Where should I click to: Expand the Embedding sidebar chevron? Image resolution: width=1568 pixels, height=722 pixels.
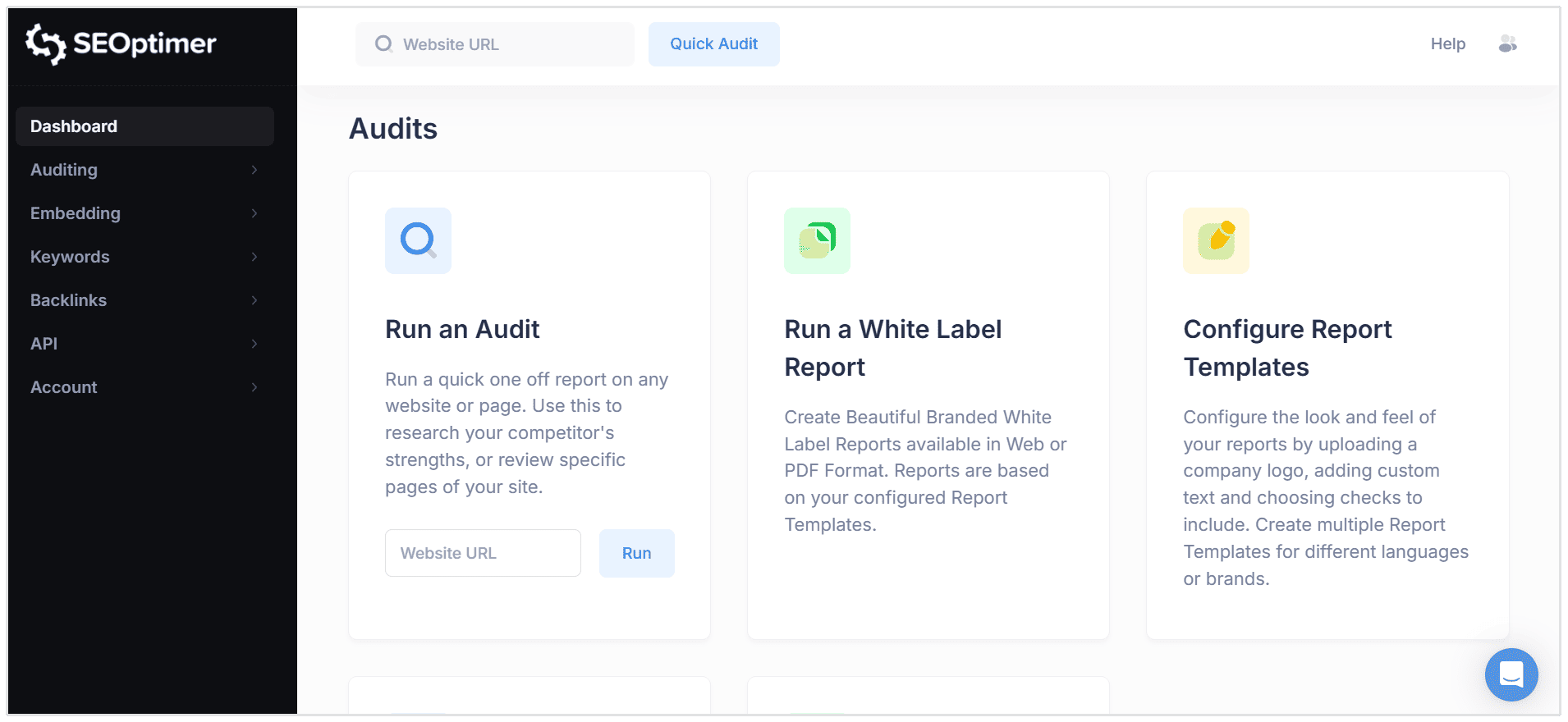(x=254, y=213)
